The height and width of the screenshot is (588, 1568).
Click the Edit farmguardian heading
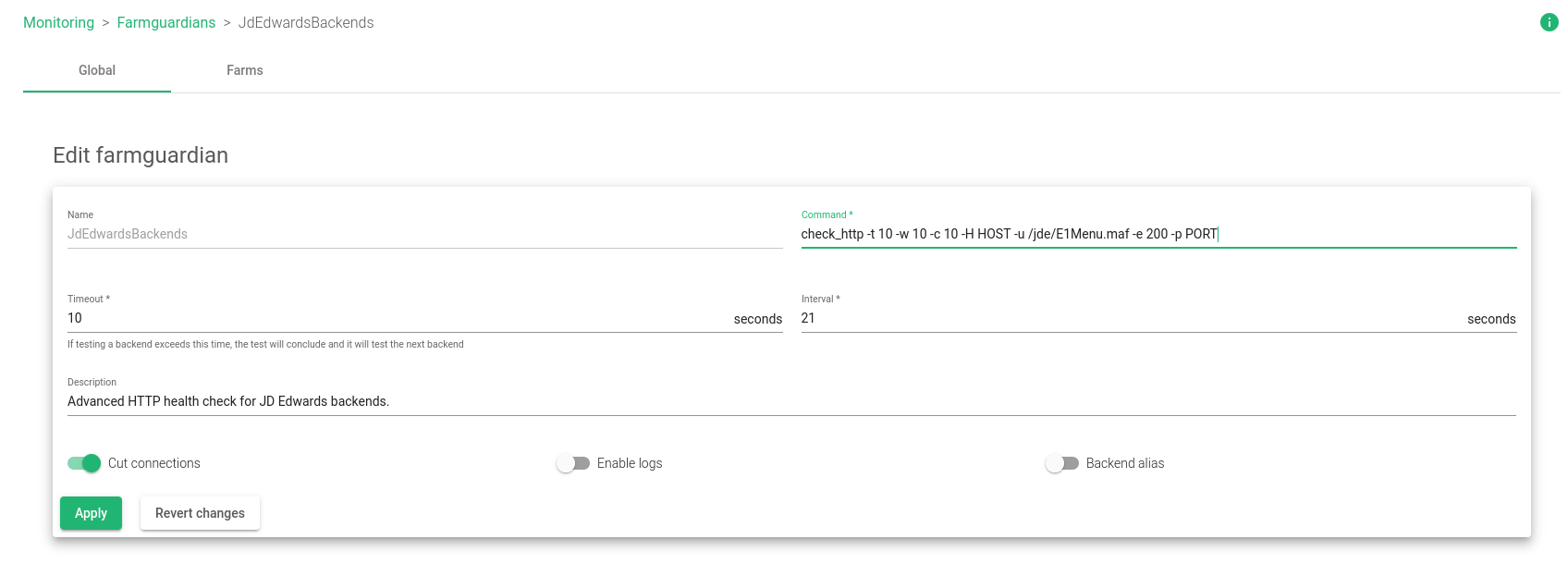coord(141,155)
